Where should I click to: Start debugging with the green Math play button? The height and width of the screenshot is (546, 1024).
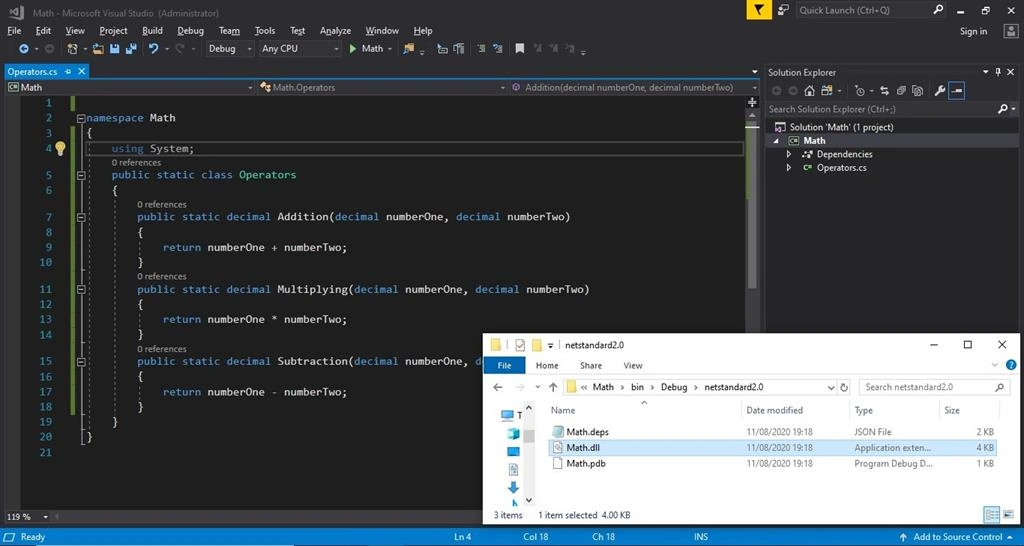pyautogui.click(x=366, y=49)
